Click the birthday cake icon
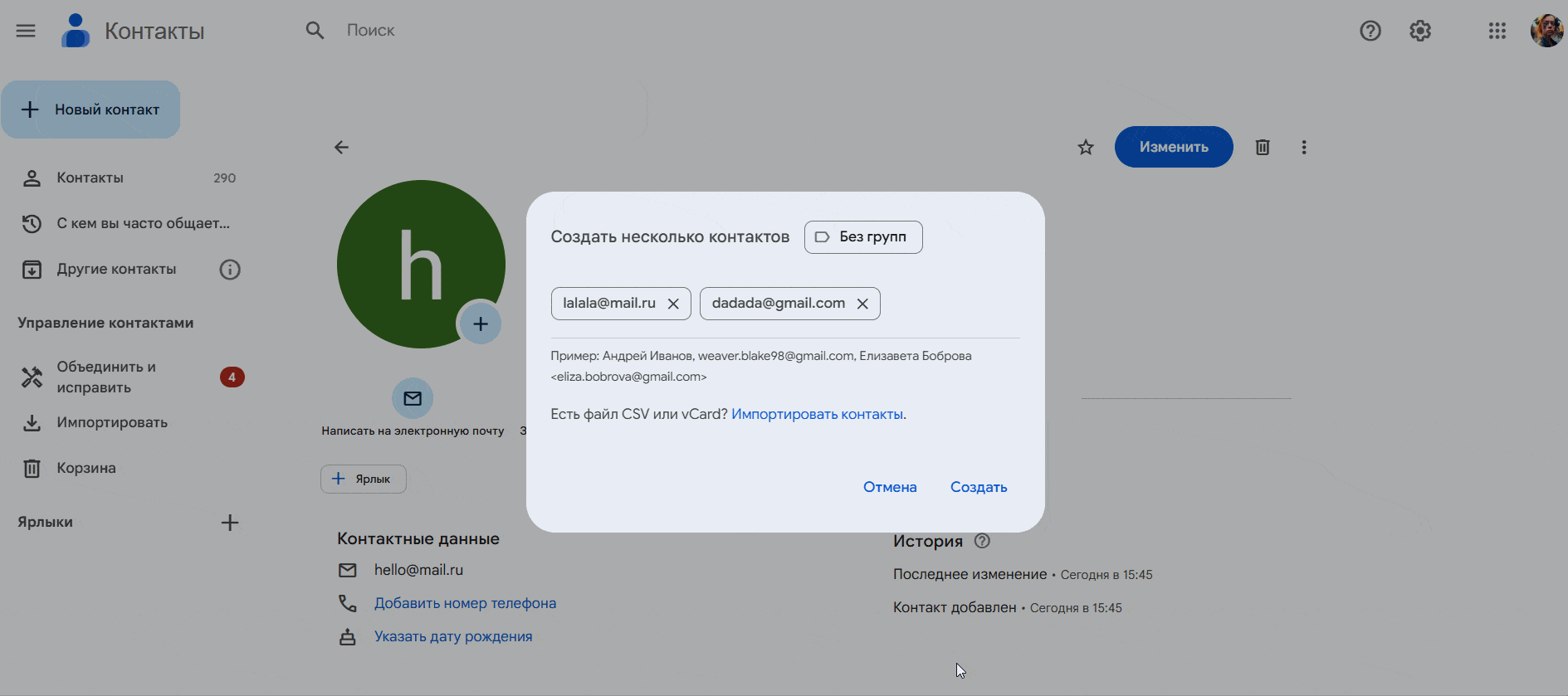This screenshot has height=696, width=1568. (x=348, y=637)
